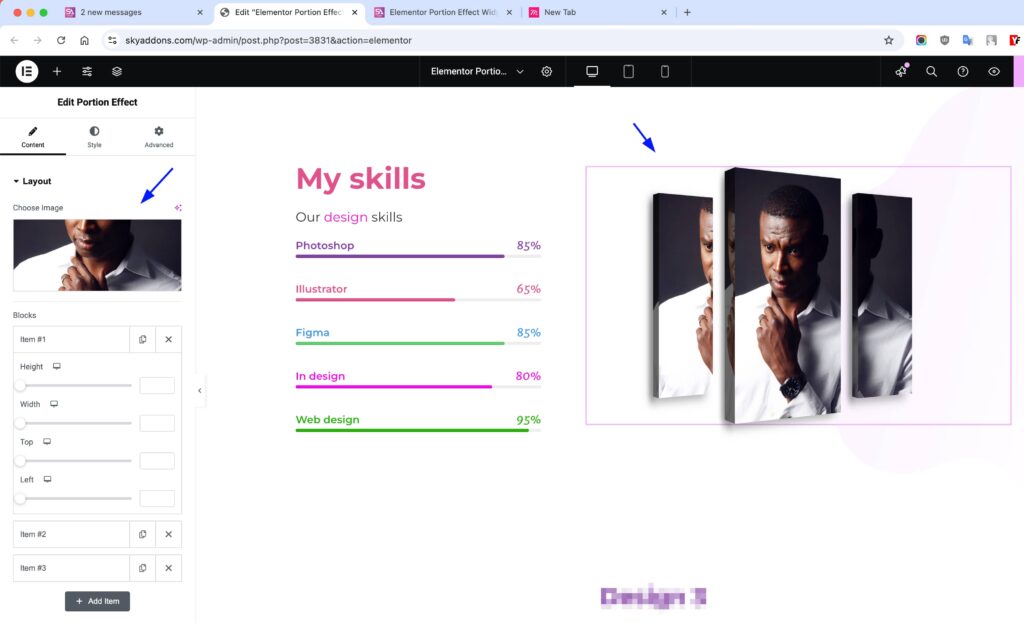Open the Structure layers icon

pos(117,71)
